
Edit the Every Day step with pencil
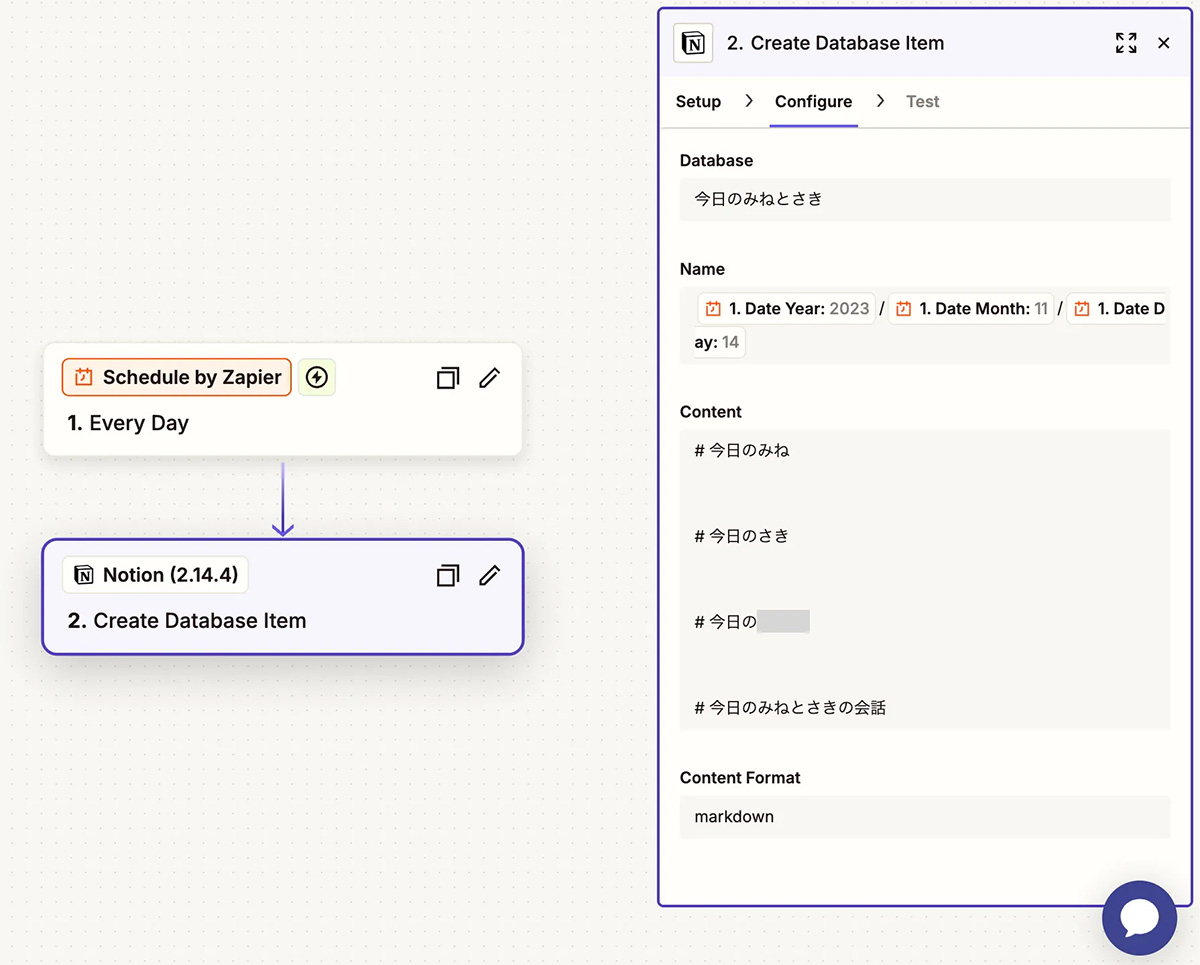pyautogui.click(x=489, y=378)
